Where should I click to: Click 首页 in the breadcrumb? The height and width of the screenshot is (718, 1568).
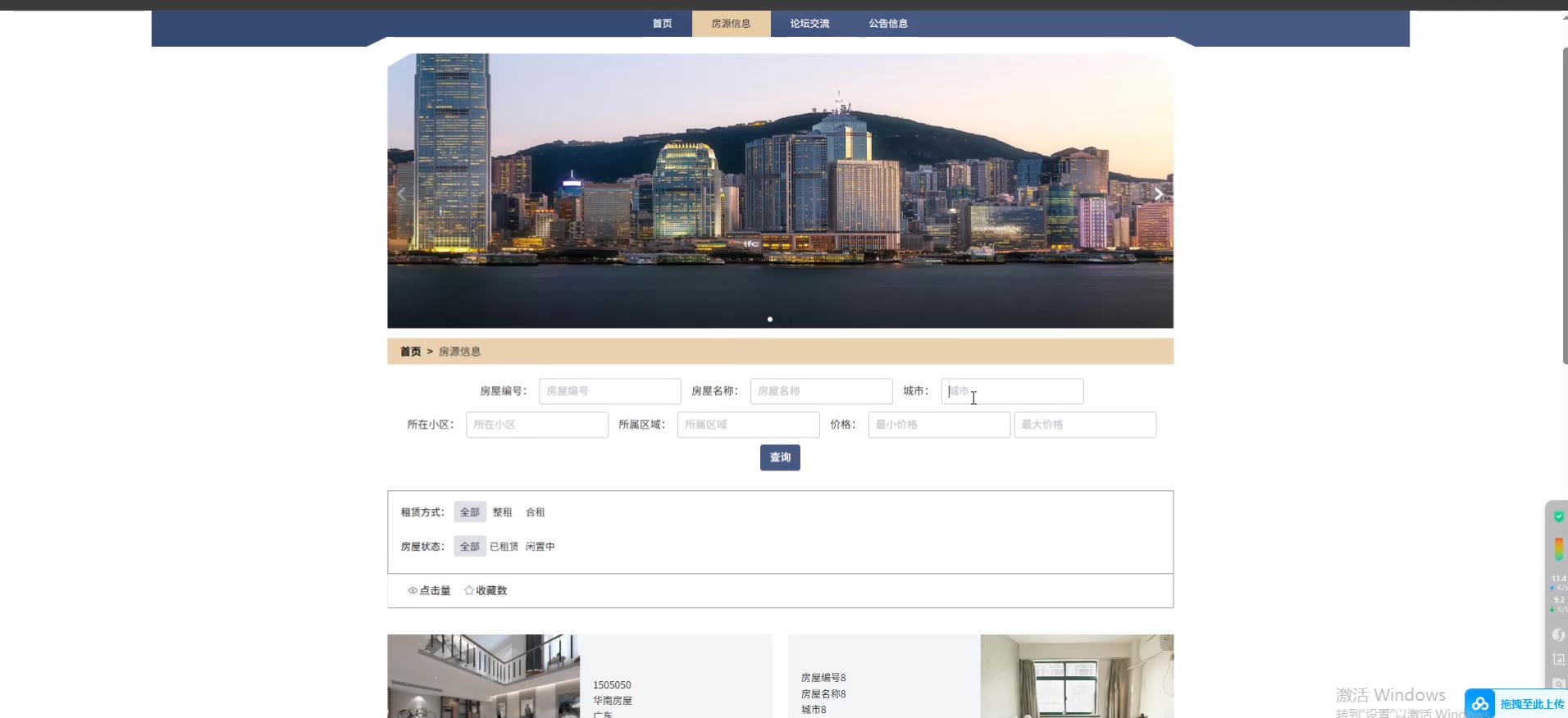pos(411,352)
